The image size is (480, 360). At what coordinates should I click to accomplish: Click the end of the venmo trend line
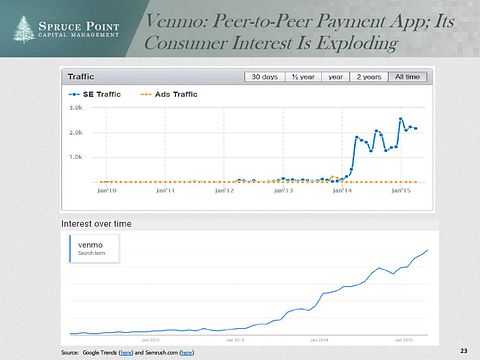pyautogui.click(x=427, y=250)
